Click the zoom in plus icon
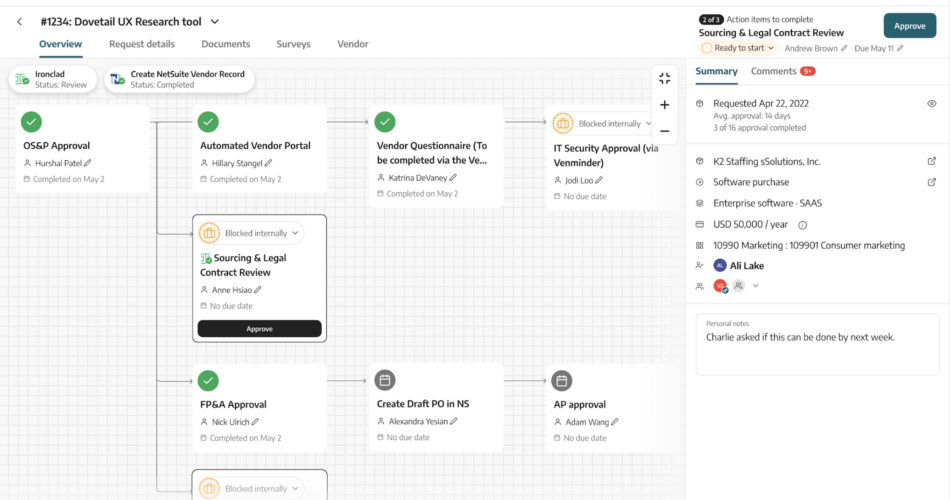Screen dimensions: 950x500 point(664,104)
